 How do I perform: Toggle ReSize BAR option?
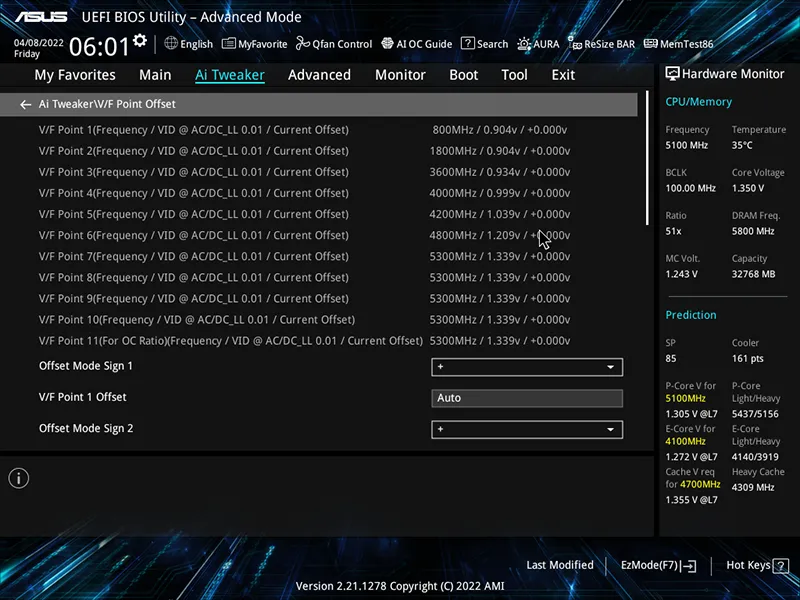[602, 44]
